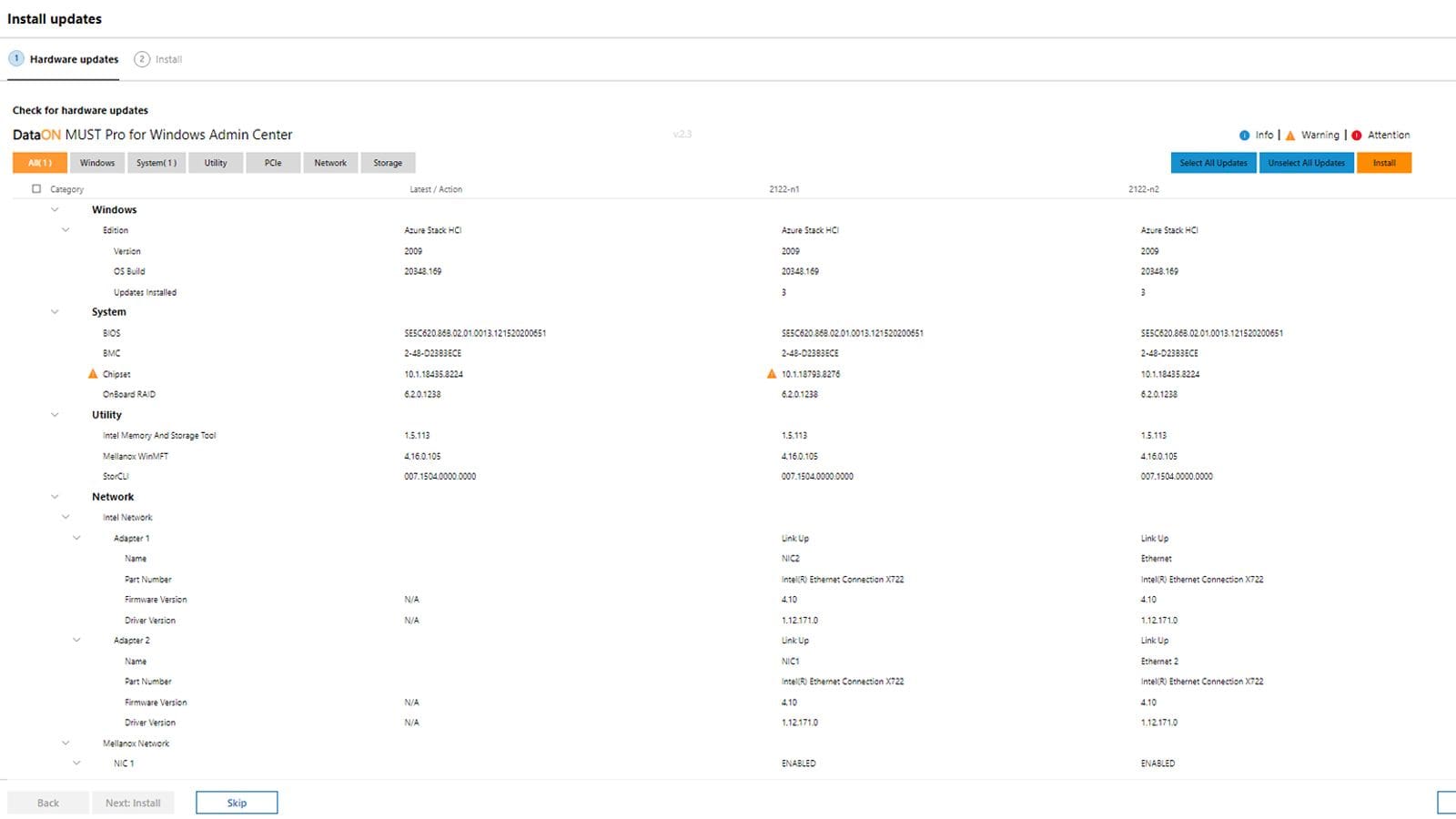Click the red Attention legend icon
The height and width of the screenshot is (819, 1456).
(x=1357, y=135)
